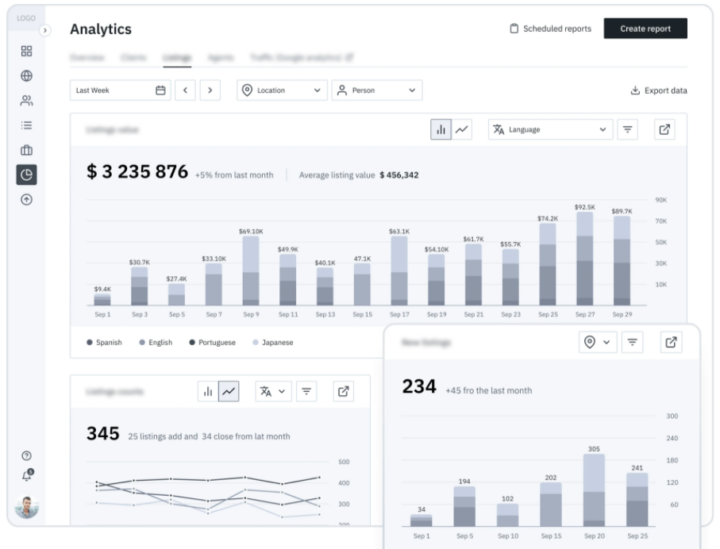Screen dimensions: 720x549
Task: Click the 345 listings count figure
Action: click(103, 434)
